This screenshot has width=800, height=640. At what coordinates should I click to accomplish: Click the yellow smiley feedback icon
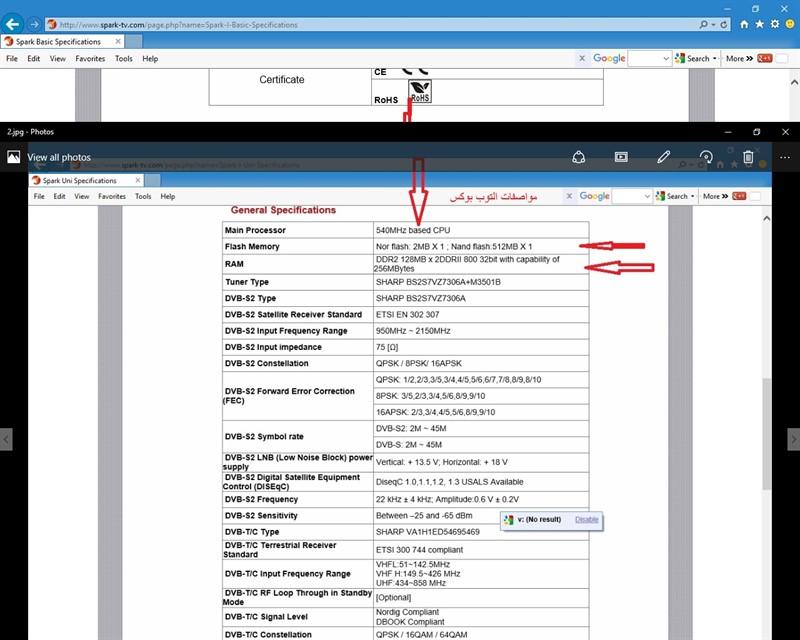point(790,24)
